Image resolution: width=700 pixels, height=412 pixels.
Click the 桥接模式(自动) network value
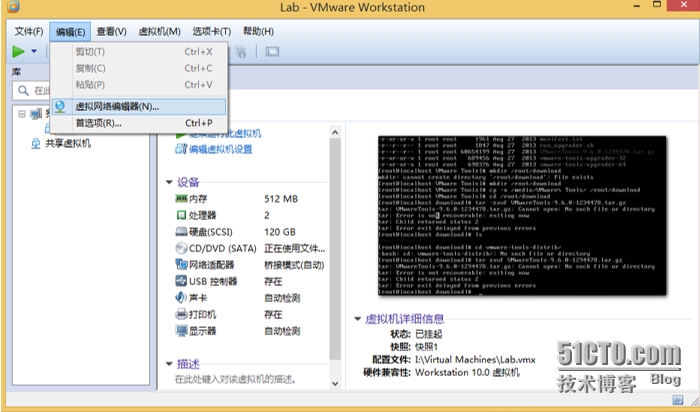(x=294, y=265)
